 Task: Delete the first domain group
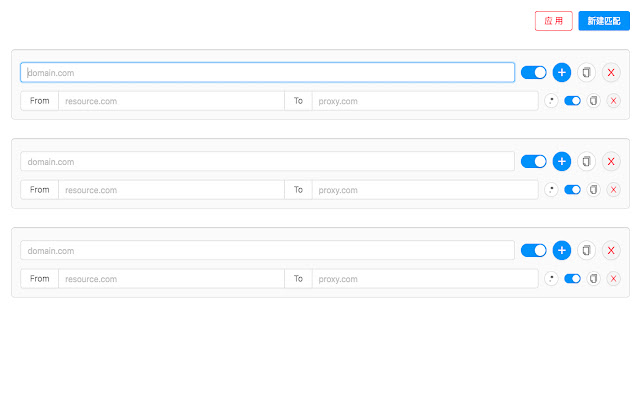(611, 72)
